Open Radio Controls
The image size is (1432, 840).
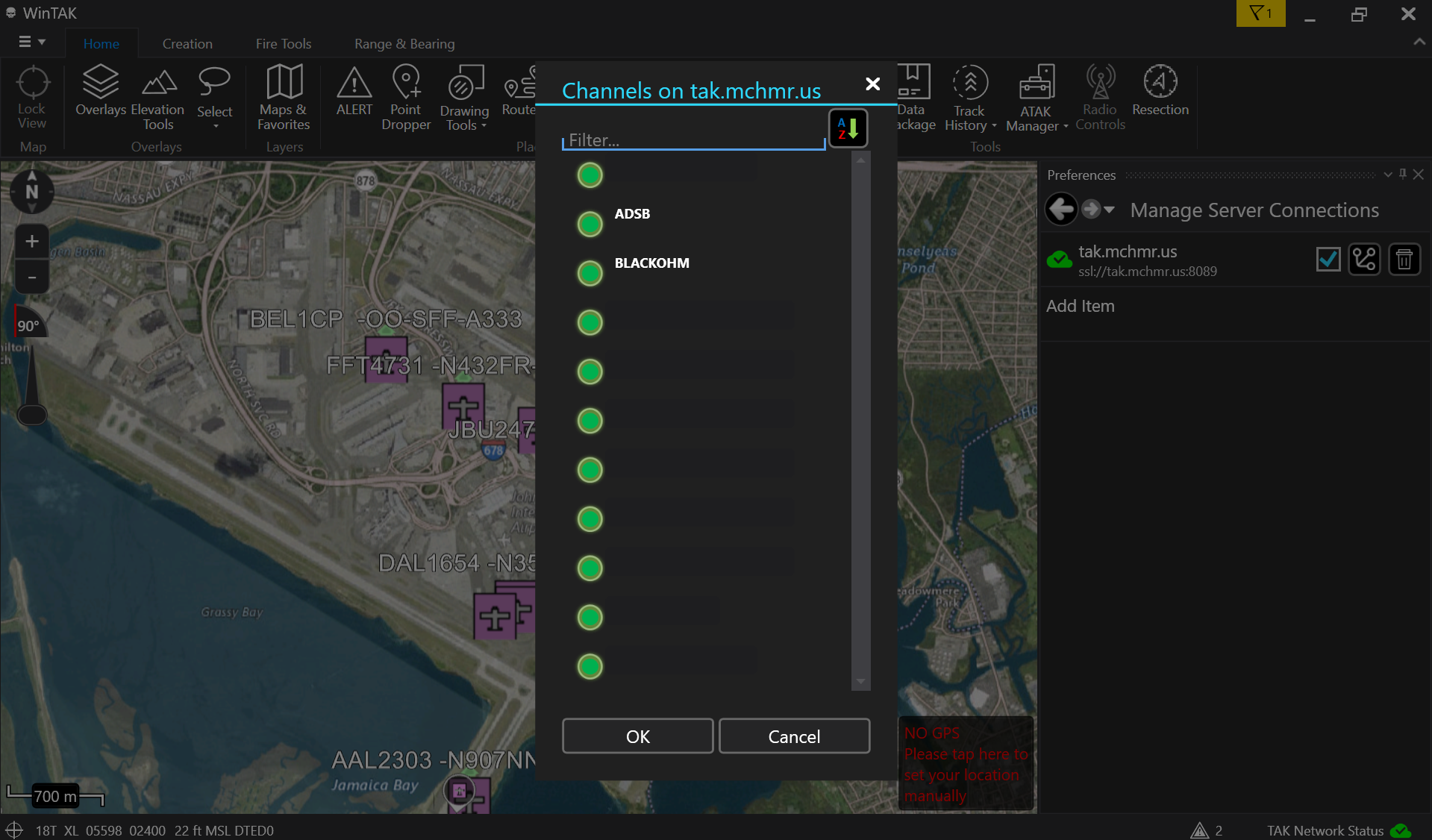click(x=1100, y=98)
